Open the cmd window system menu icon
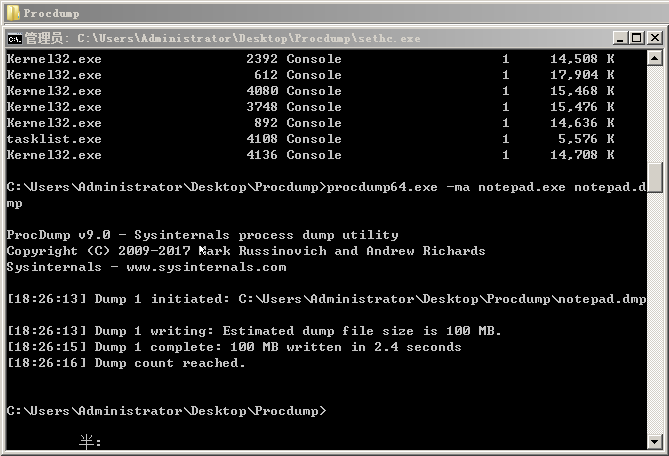This screenshot has height=456, width=669. coord(15,39)
